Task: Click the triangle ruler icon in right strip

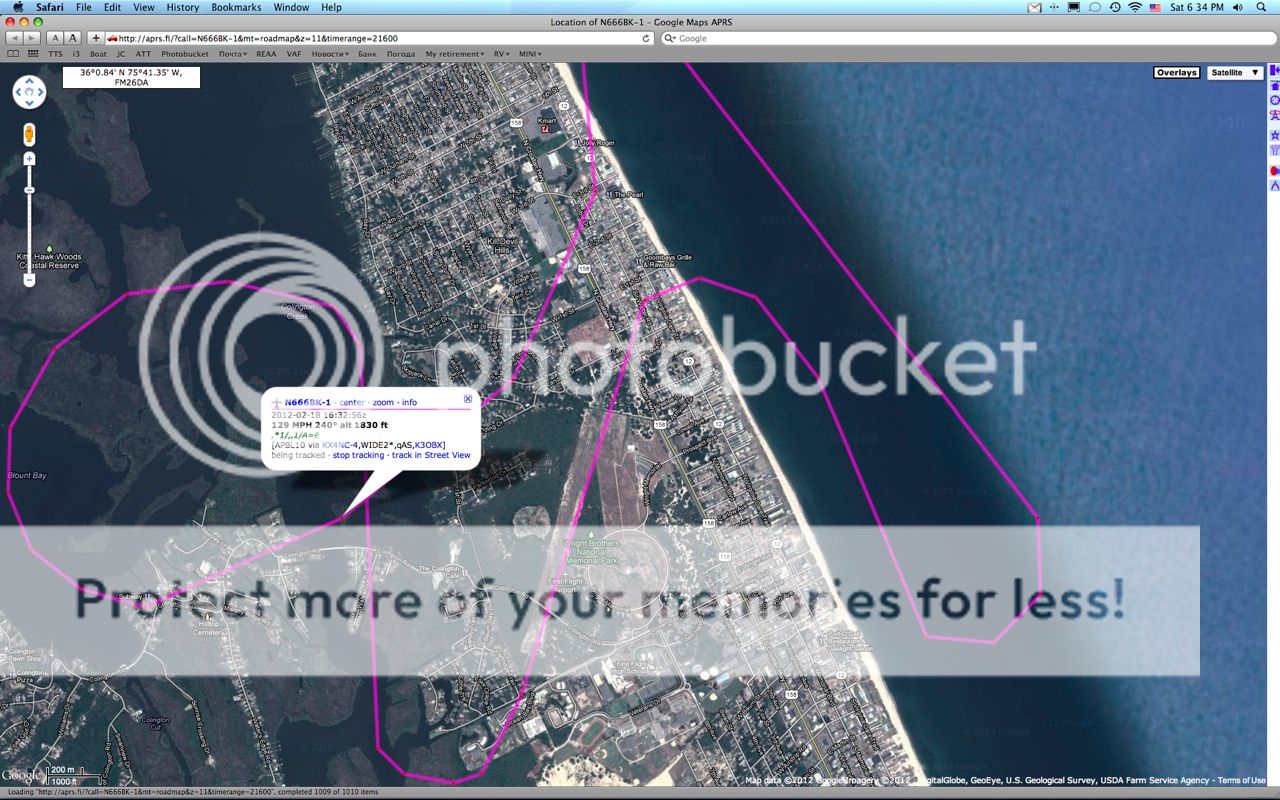Action: (1274, 186)
